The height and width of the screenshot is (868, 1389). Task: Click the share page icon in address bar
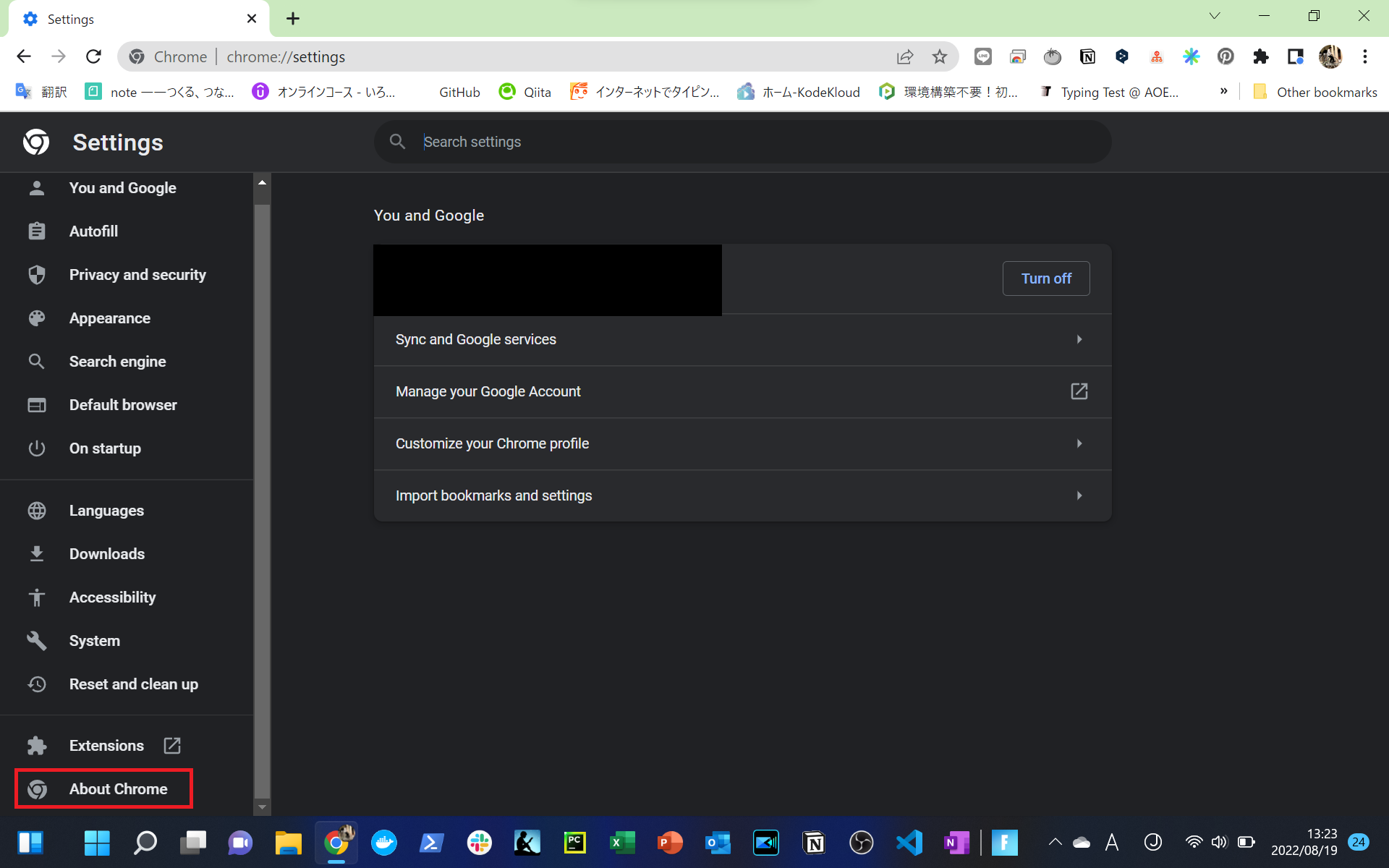(904, 56)
